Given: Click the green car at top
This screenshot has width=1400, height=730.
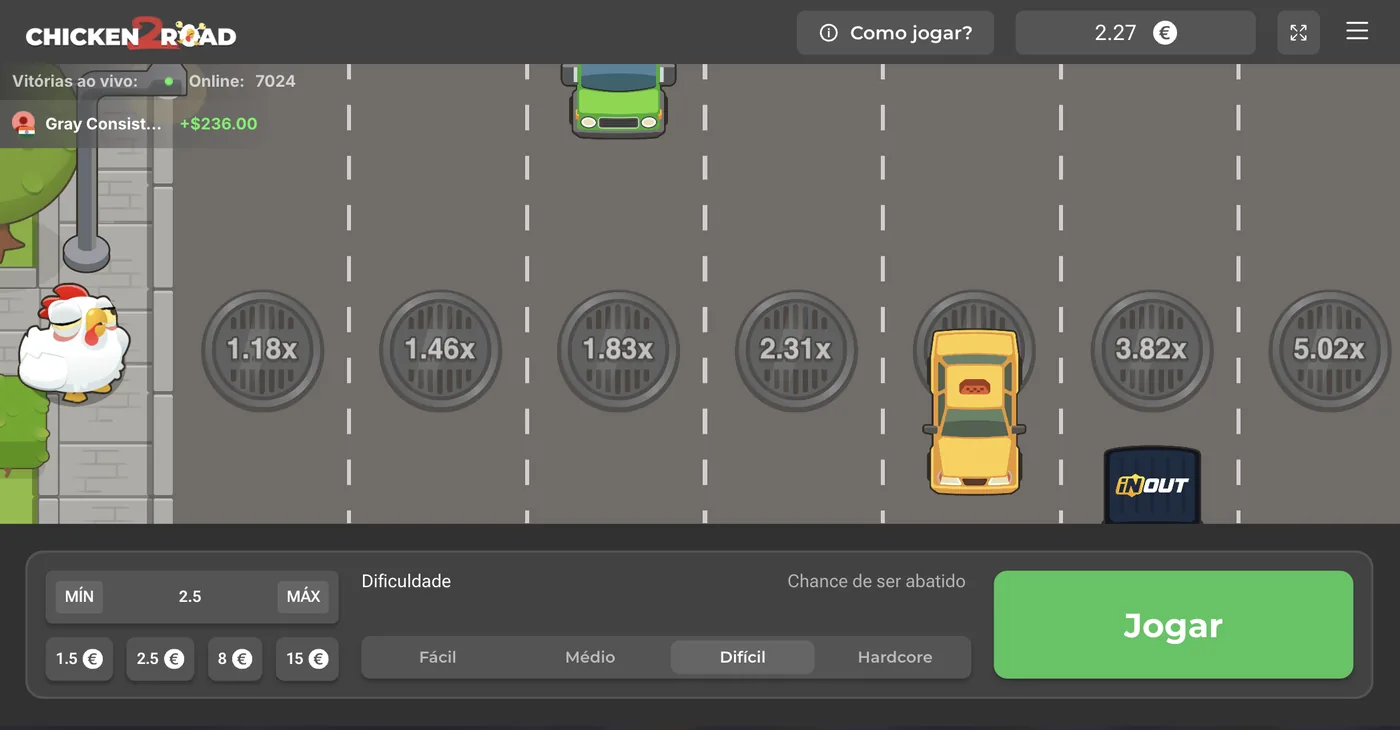Looking at the screenshot, I should tap(619, 100).
